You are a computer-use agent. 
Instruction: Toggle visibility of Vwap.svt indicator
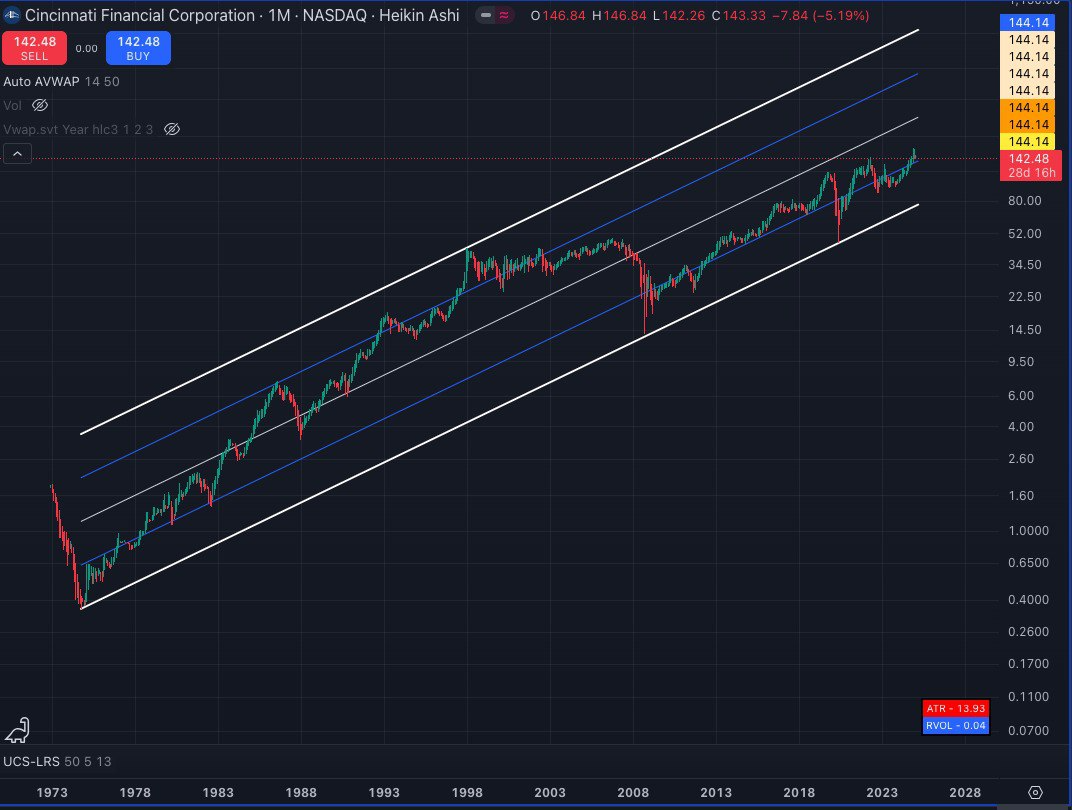pyautogui.click(x=172, y=129)
